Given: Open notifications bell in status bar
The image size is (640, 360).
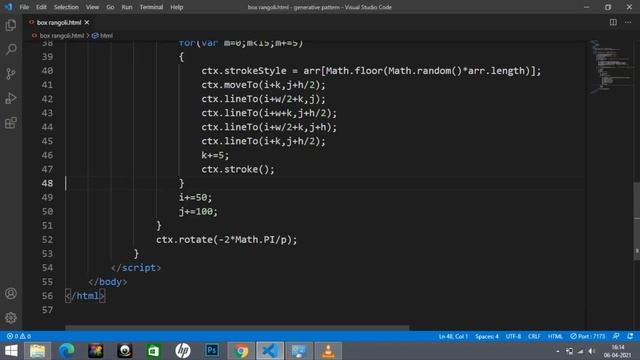Looking at the screenshot, I should coord(630,336).
